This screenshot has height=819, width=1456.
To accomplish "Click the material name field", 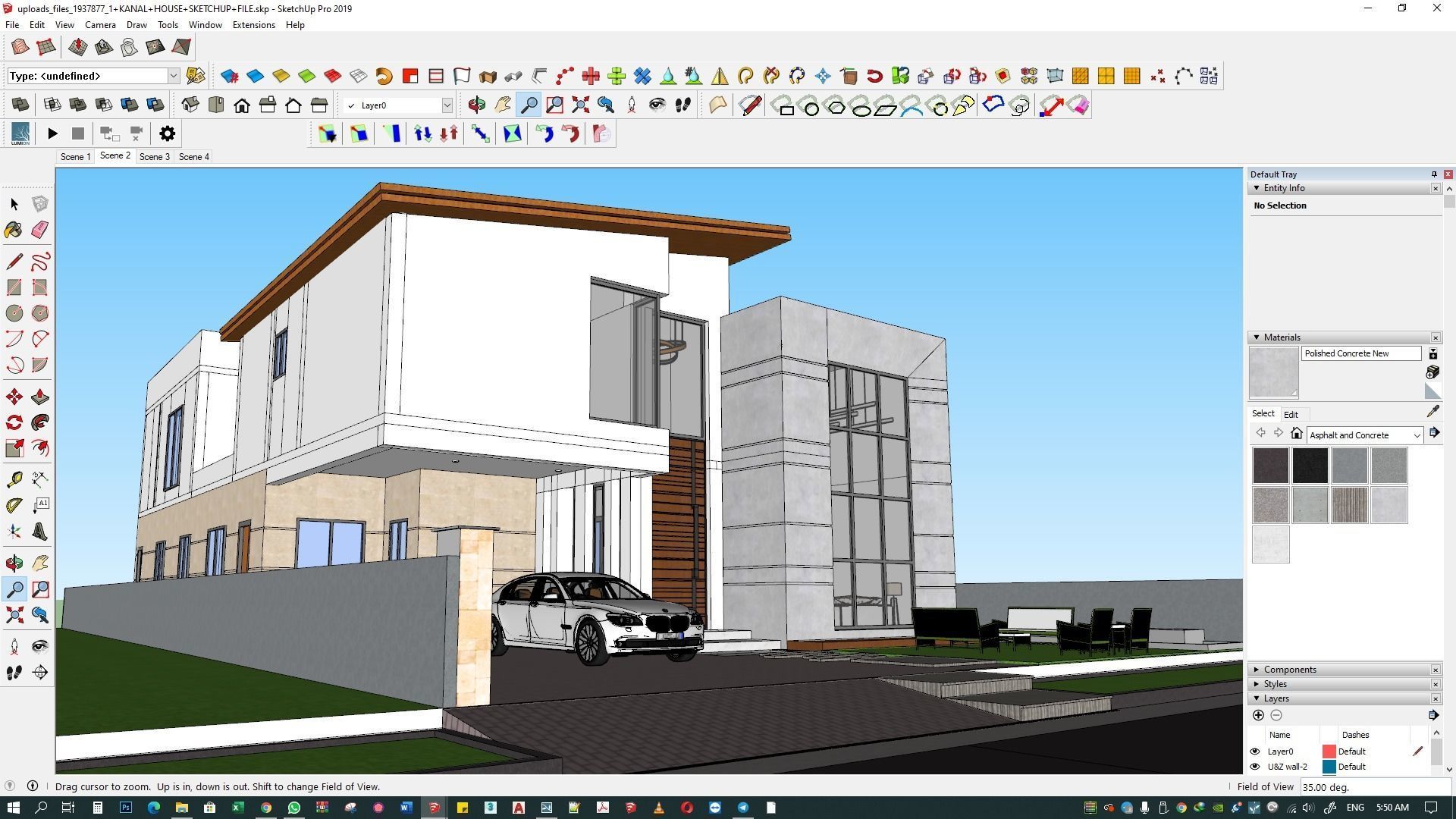I will 1361,353.
